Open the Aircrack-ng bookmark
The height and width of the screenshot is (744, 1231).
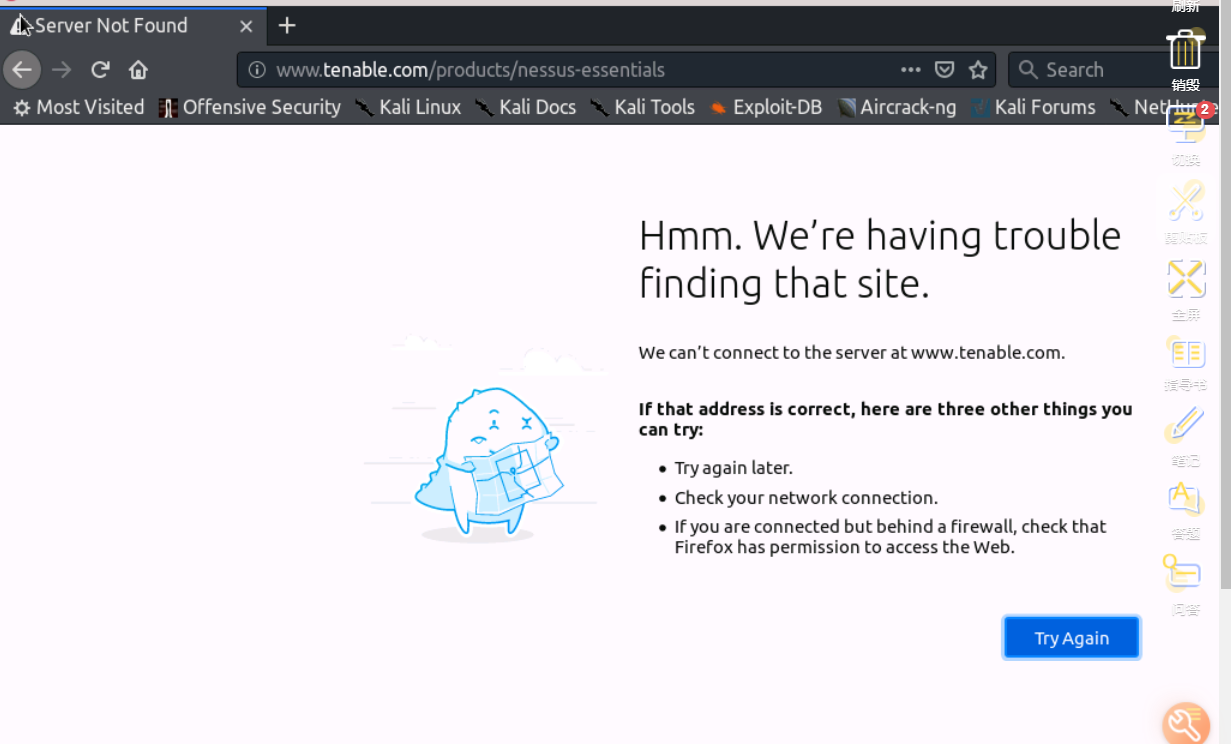click(x=897, y=107)
